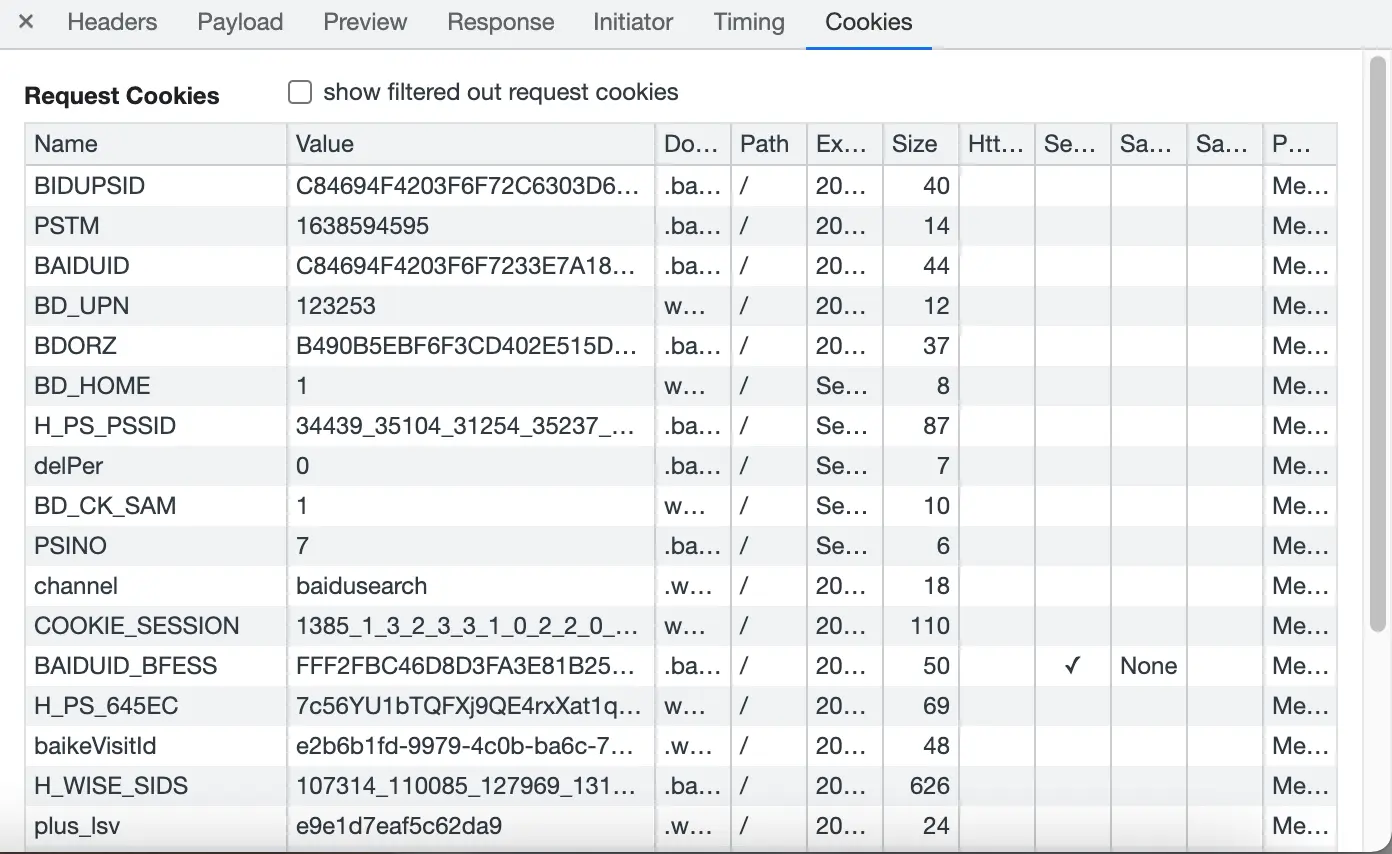This screenshot has height=854, width=1392.
Task: Select the H_WISE_SIDS cookie name
Action: [x=111, y=786]
